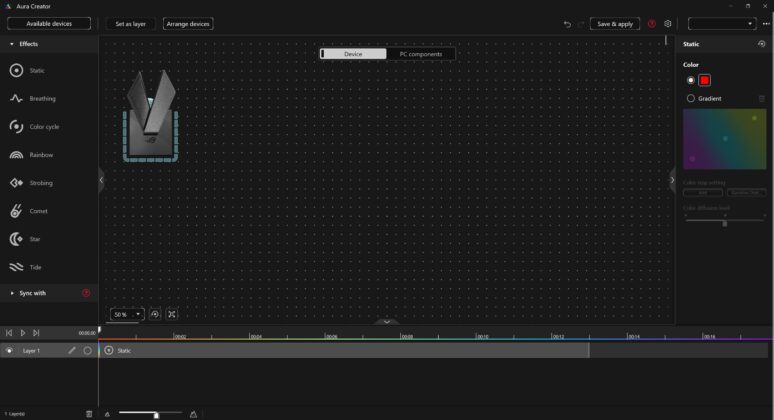Screen dimensions: 774x420
Task: Select the Static effect icon
Action: tap(16, 71)
